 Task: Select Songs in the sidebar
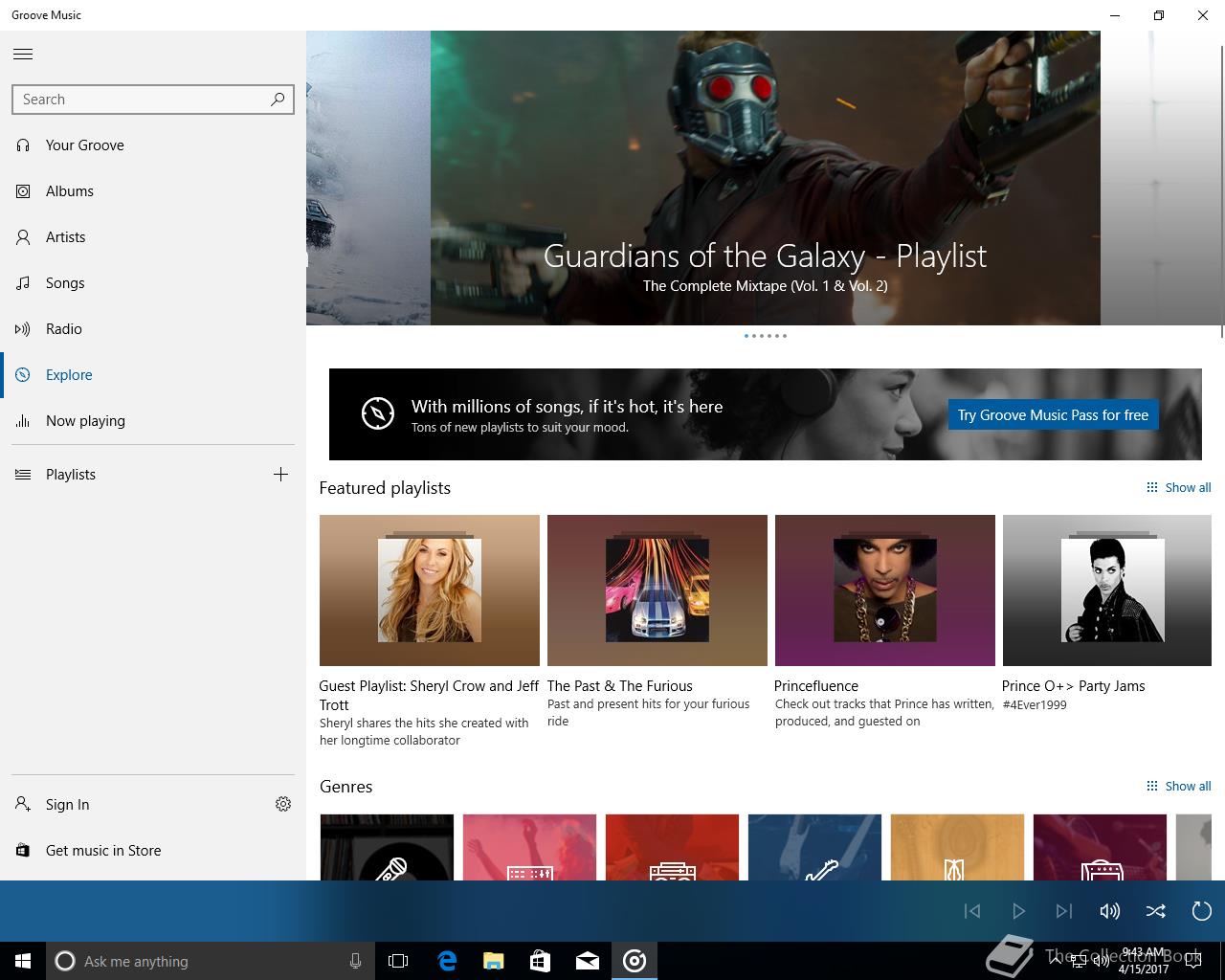coord(153,283)
